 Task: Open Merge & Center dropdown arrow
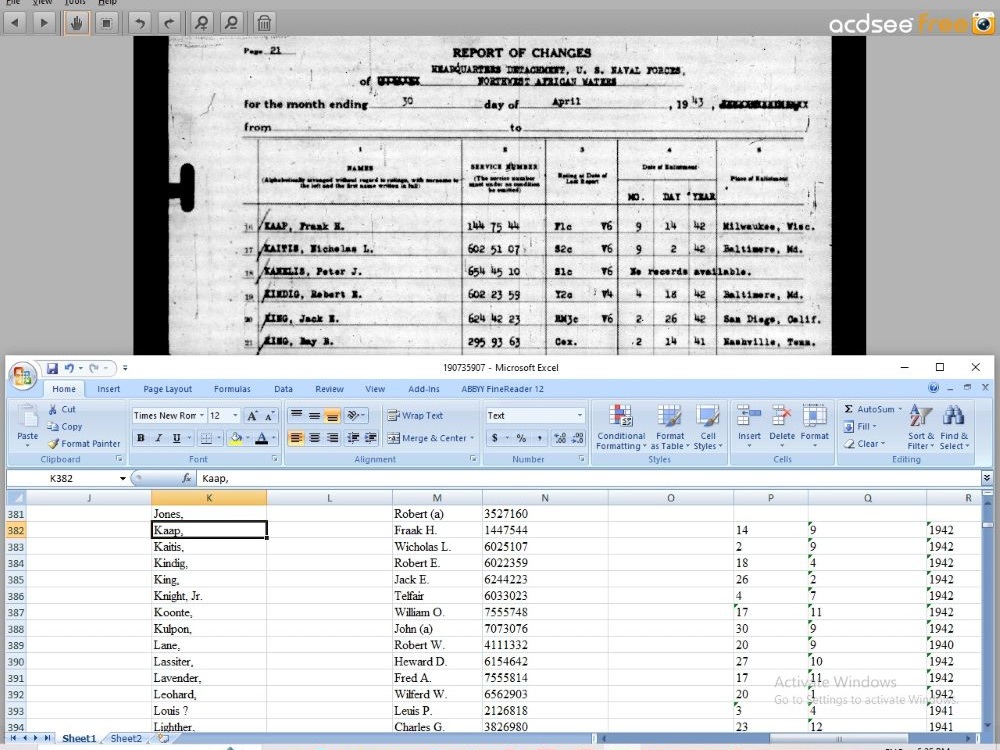click(473, 438)
